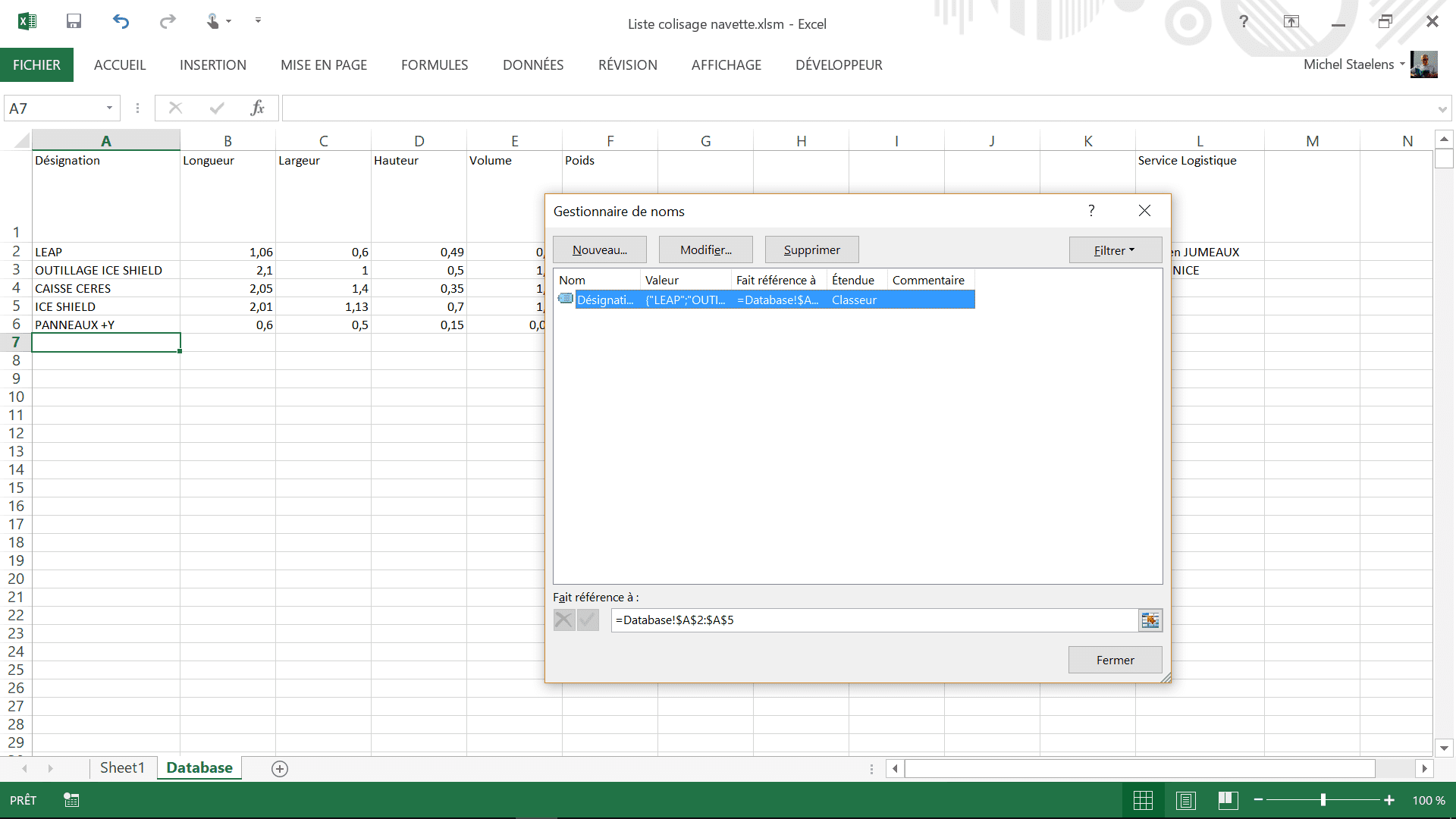Expand the formula bar chevron
1456x819 pixels.
tap(1442, 109)
